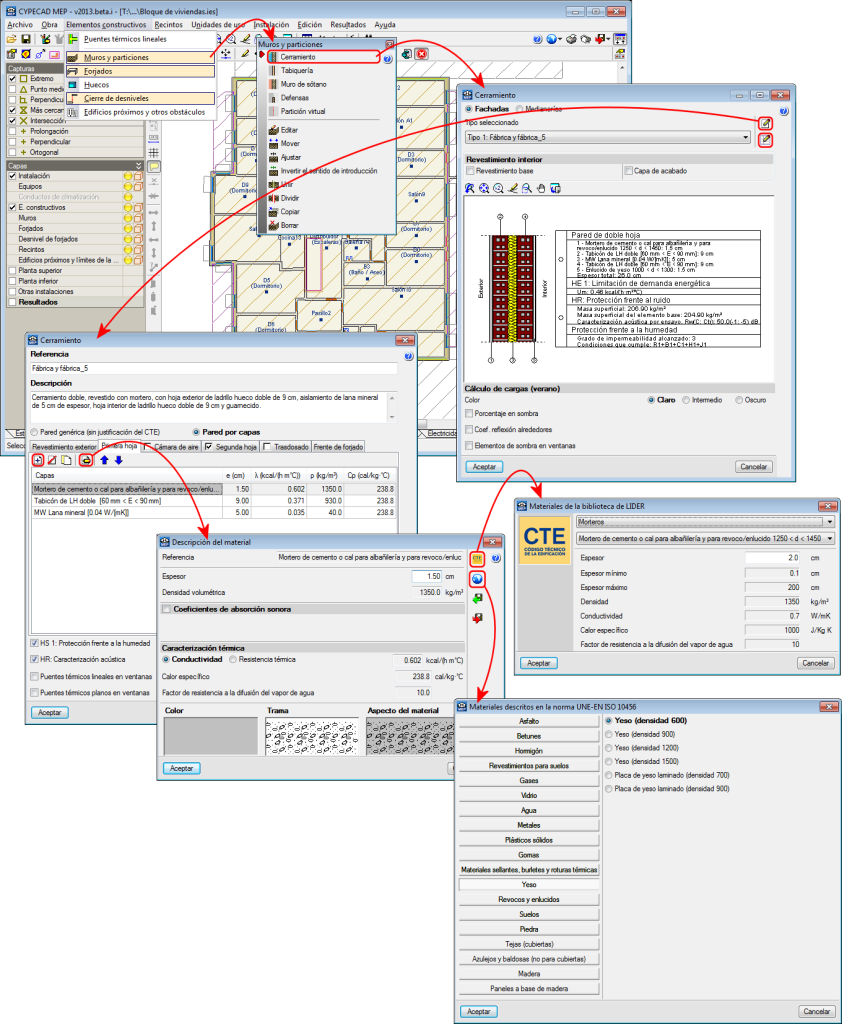Toggle the E. constructivos layer checkbox
Screen dimensions: 842x1024
pyautogui.click(x=12, y=207)
